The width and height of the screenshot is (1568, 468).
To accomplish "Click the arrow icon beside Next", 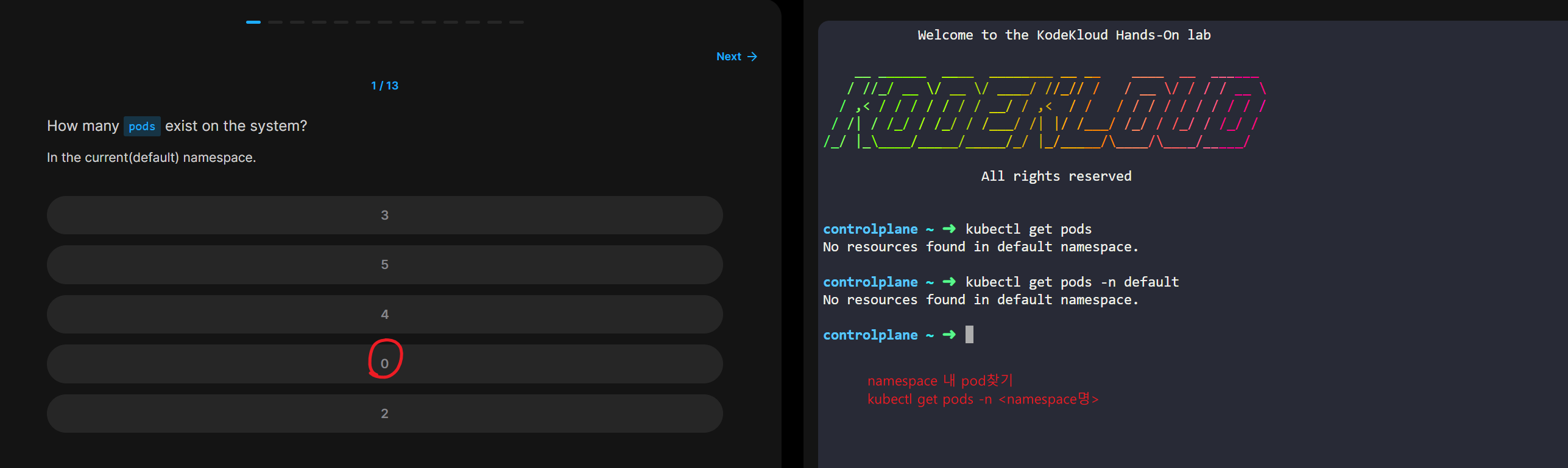I will click(x=752, y=57).
